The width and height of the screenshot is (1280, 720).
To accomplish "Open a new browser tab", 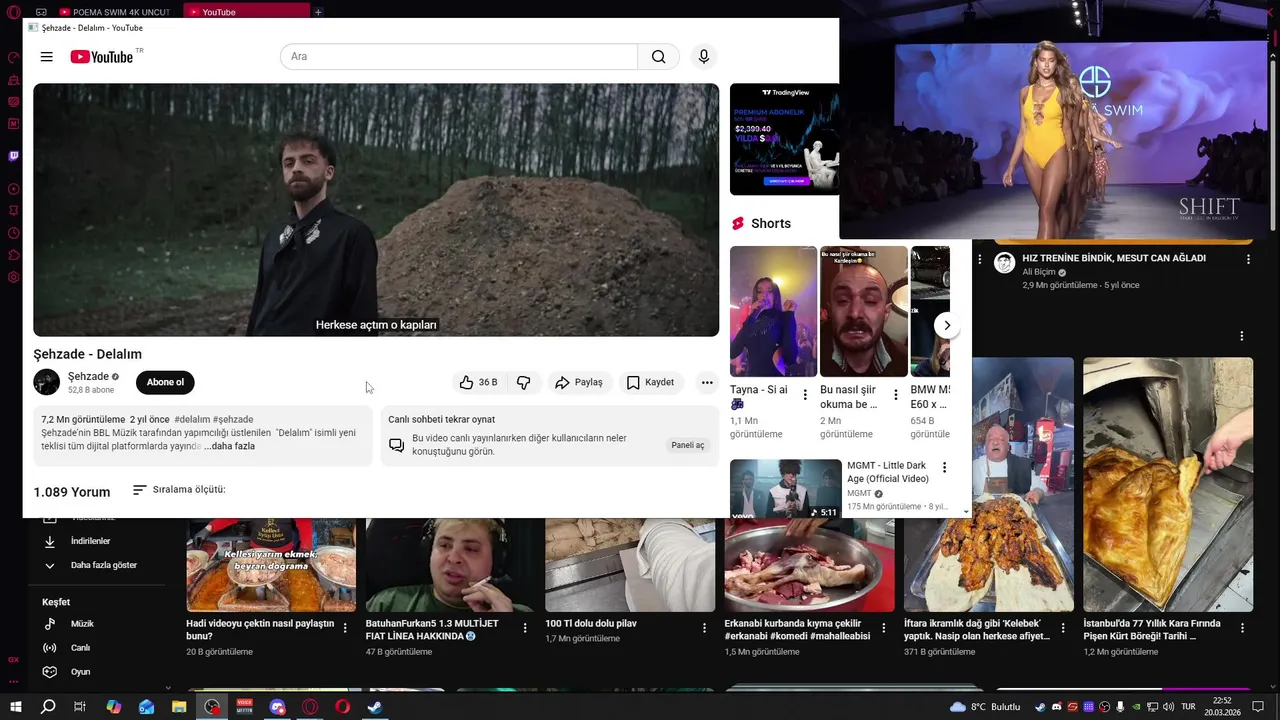I will tap(318, 12).
